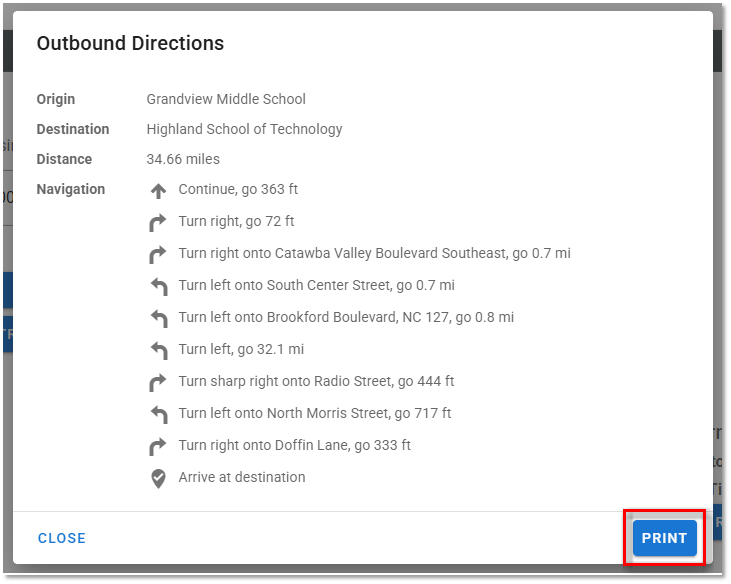
Task: Close the Outbound Directions dialog
Action: click(x=62, y=538)
